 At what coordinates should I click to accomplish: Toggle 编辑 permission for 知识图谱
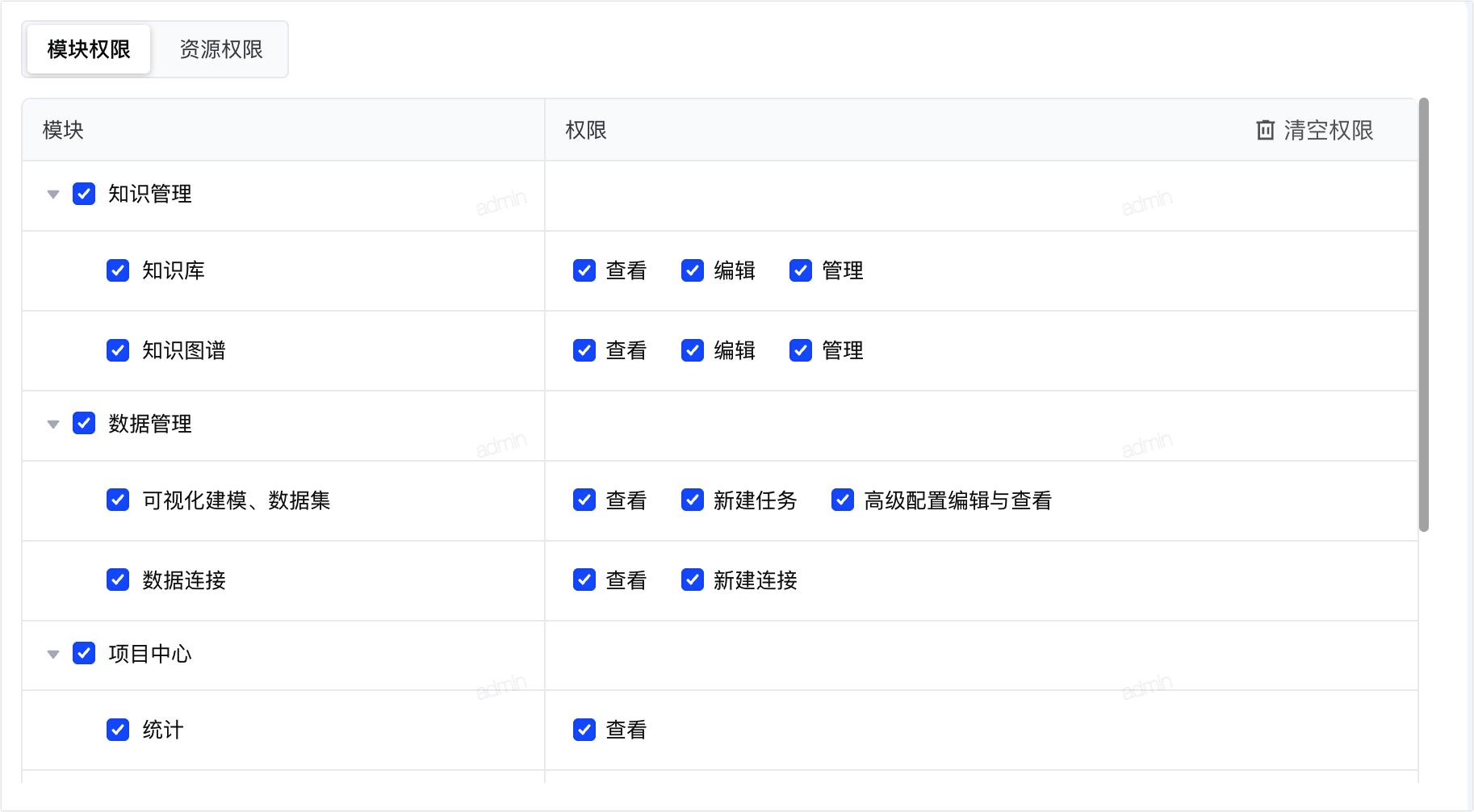[x=693, y=350]
